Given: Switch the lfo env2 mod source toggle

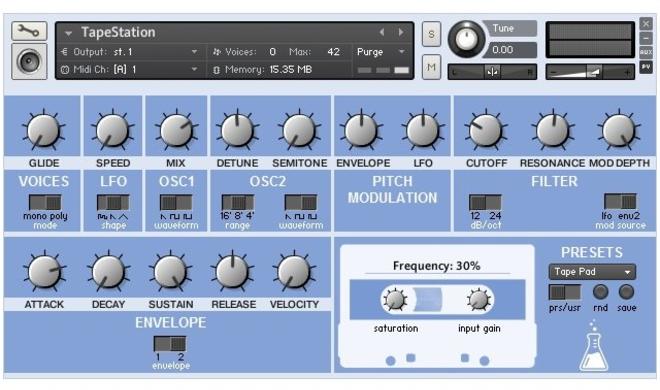Looking at the screenshot, I should (620, 202).
